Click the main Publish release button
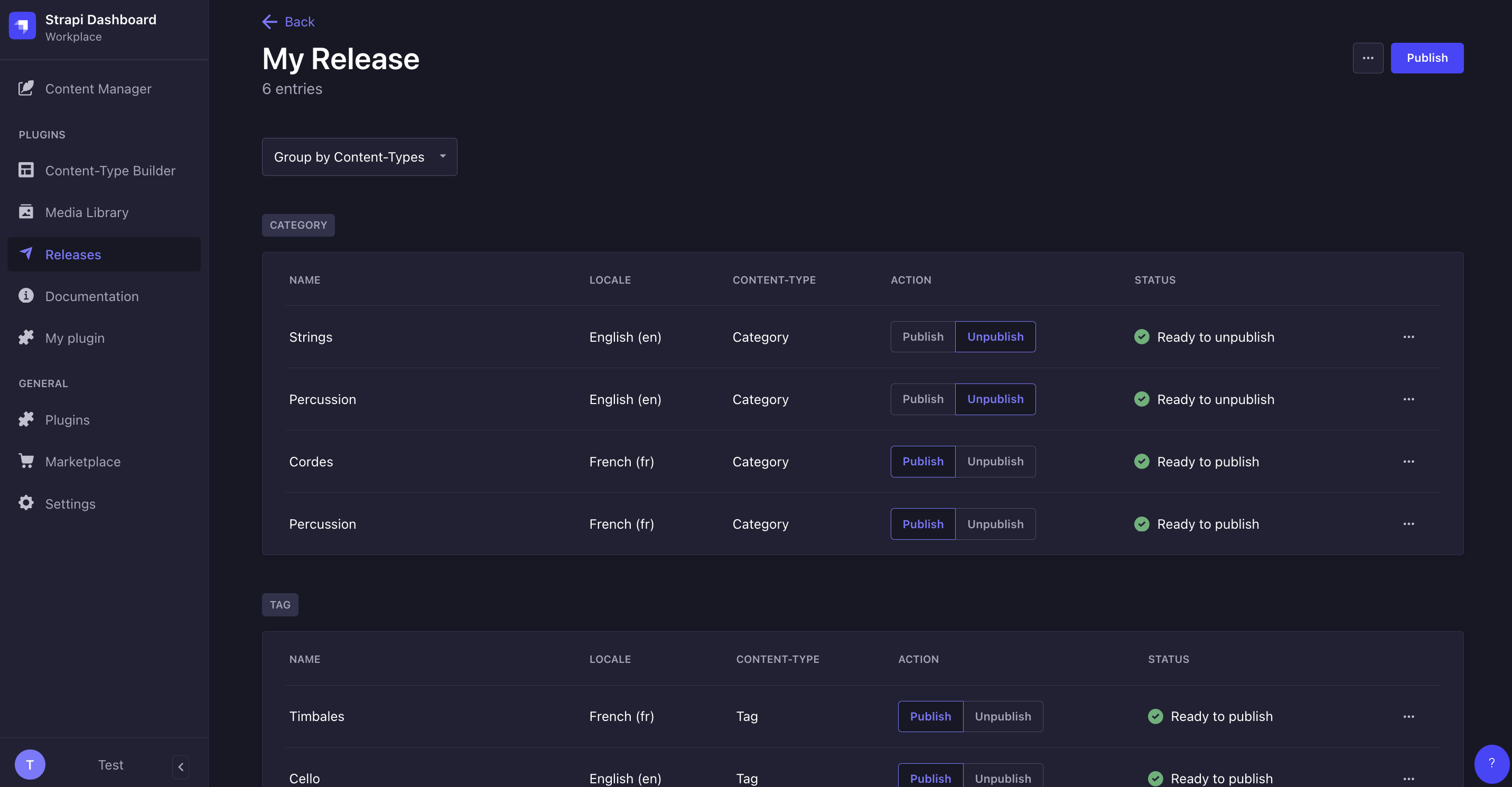The height and width of the screenshot is (787, 1512). coord(1426,58)
